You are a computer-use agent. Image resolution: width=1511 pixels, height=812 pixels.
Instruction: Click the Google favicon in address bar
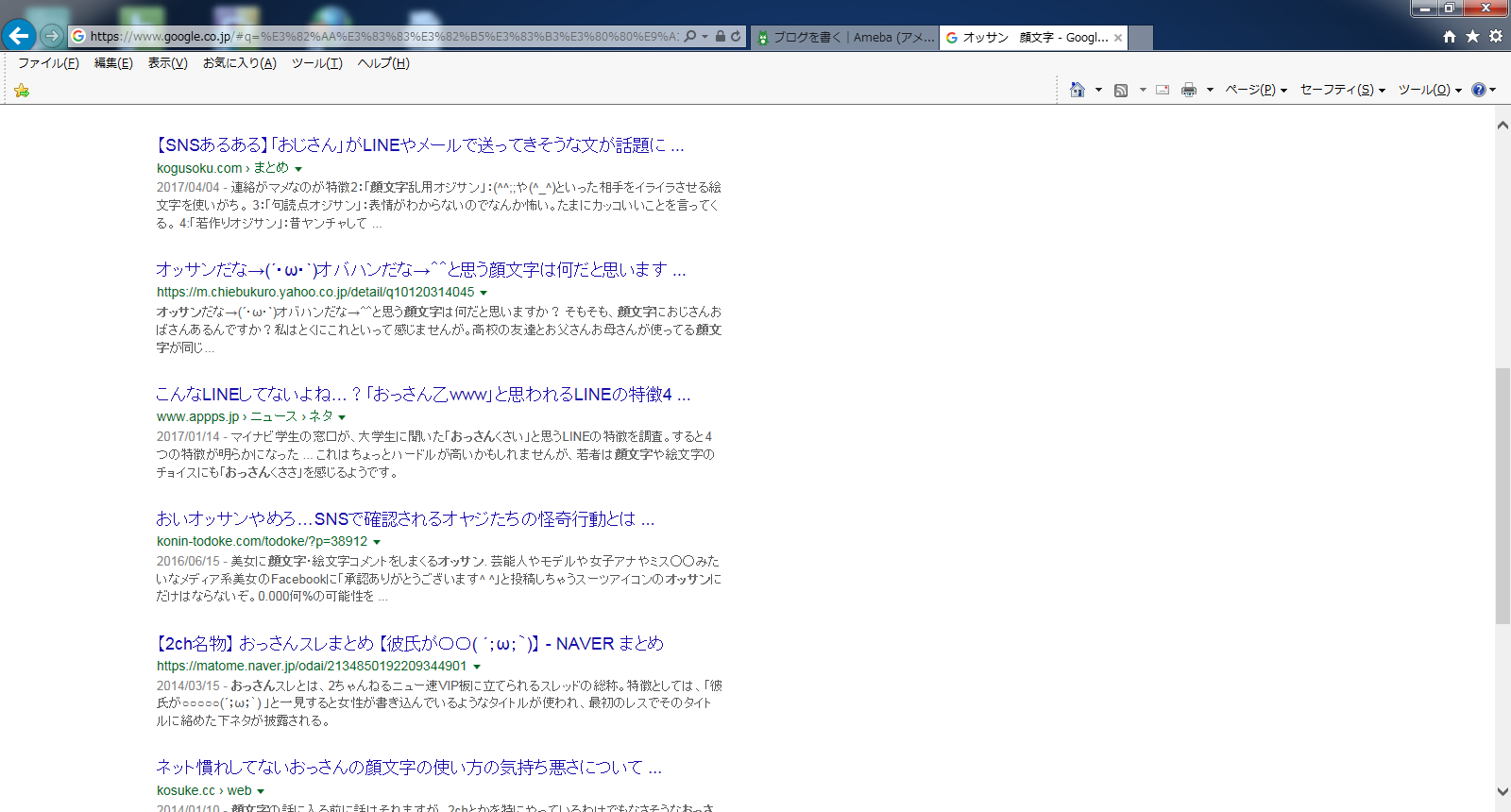(79, 36)
